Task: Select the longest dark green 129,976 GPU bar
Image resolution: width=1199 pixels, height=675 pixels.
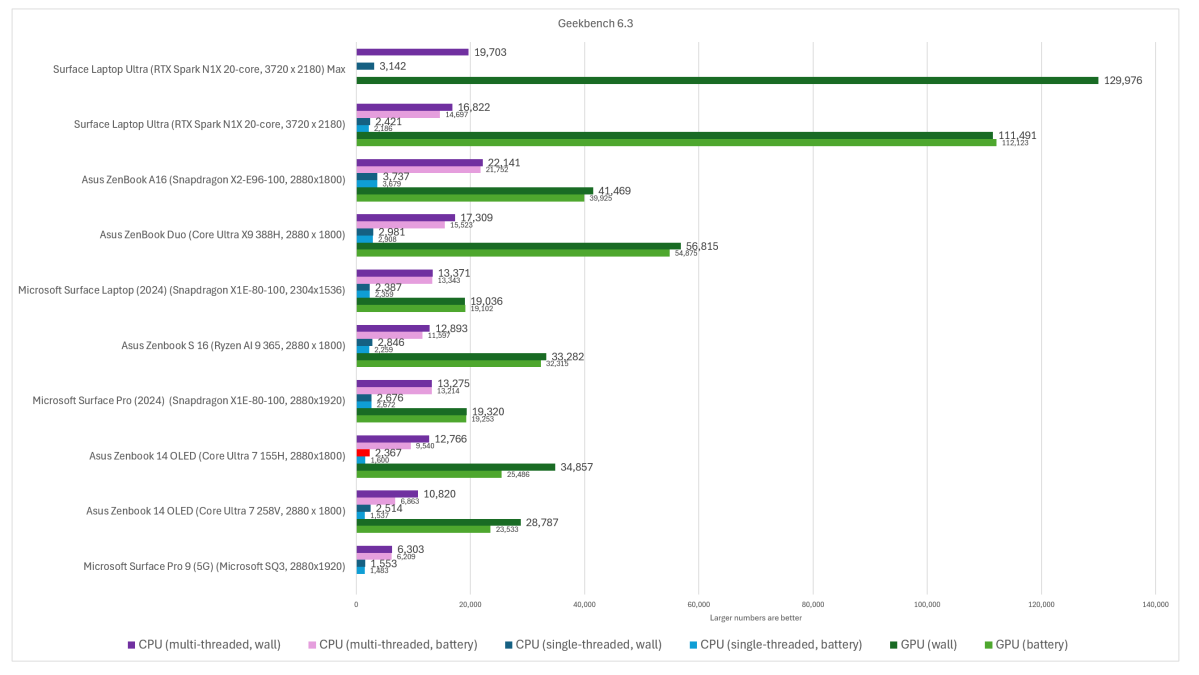Action: coord(727,80)
